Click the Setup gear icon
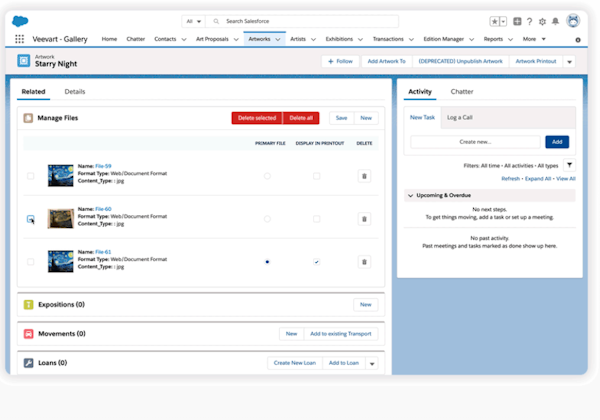Viewport: 600px width, 420px height. coord(542,21)
